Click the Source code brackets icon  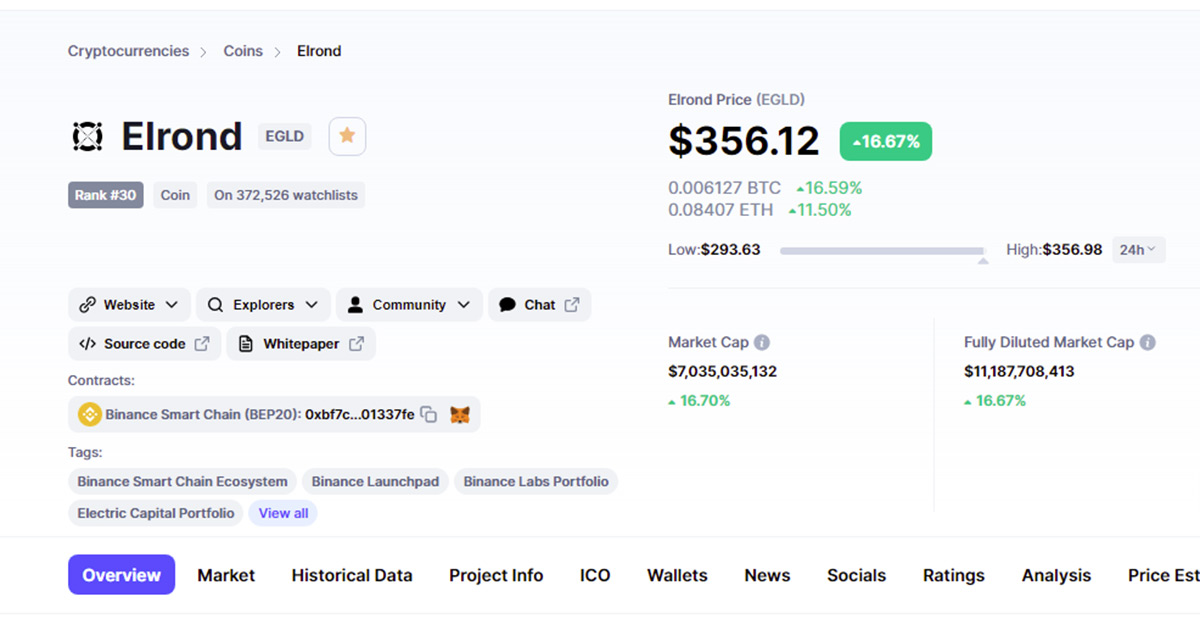click(x=87, y=344)
